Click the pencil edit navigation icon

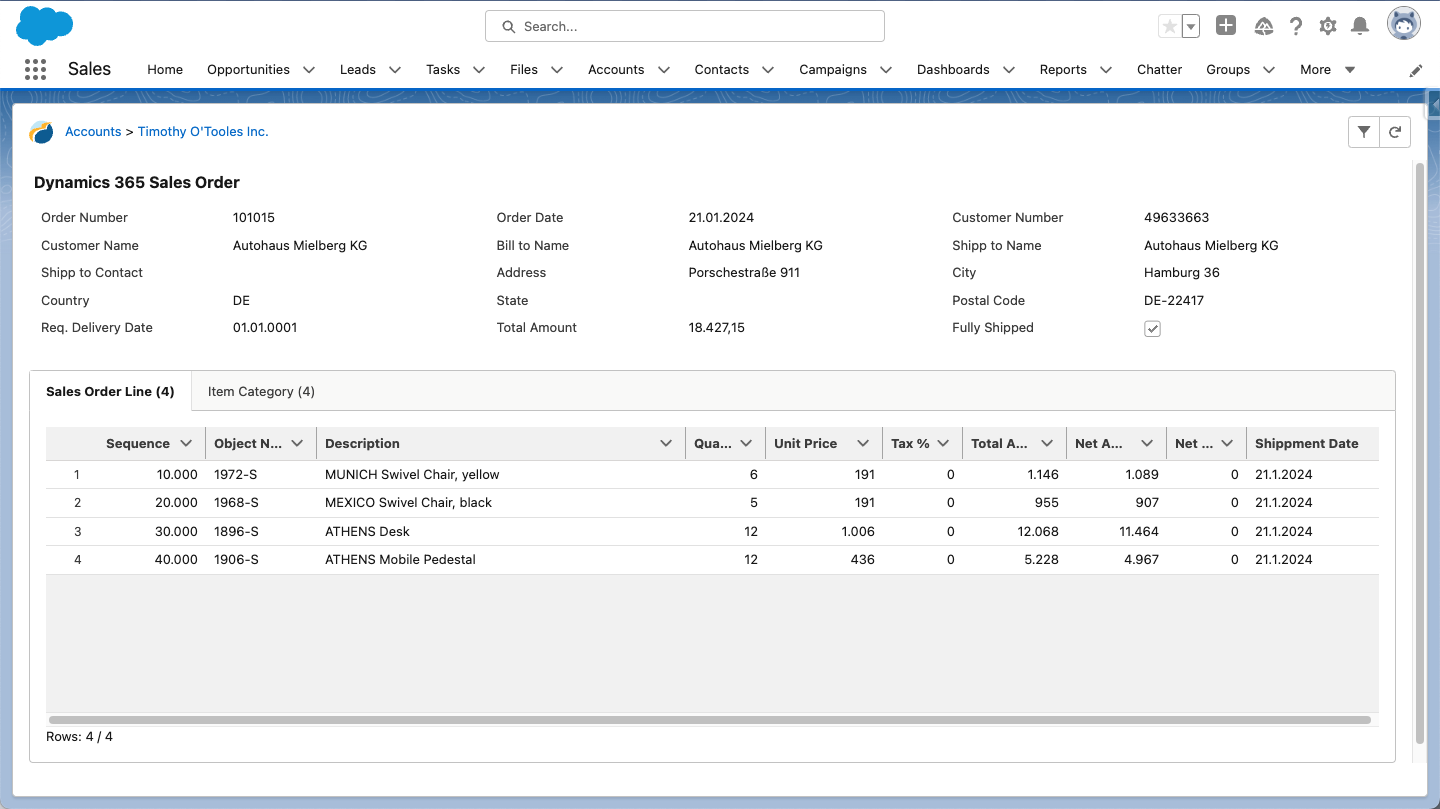pyautogui.click(x=1416, y=70)
